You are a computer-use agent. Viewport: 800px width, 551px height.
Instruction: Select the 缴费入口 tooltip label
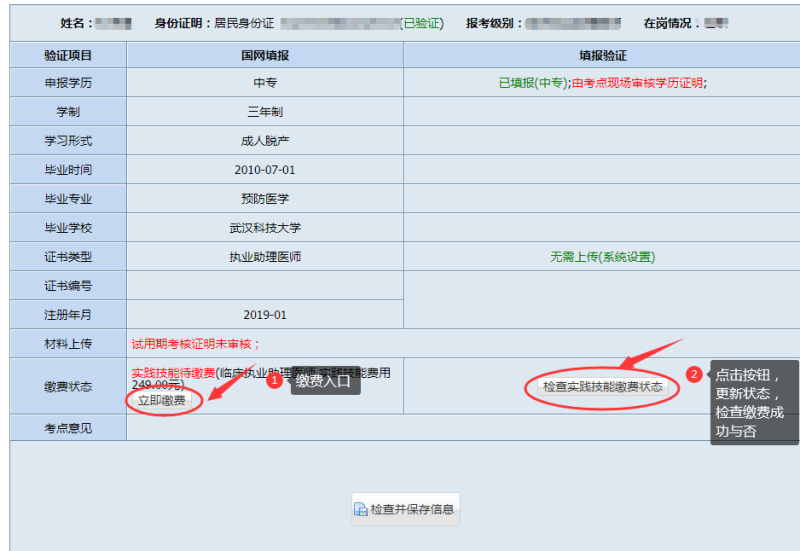coord(325,381)
